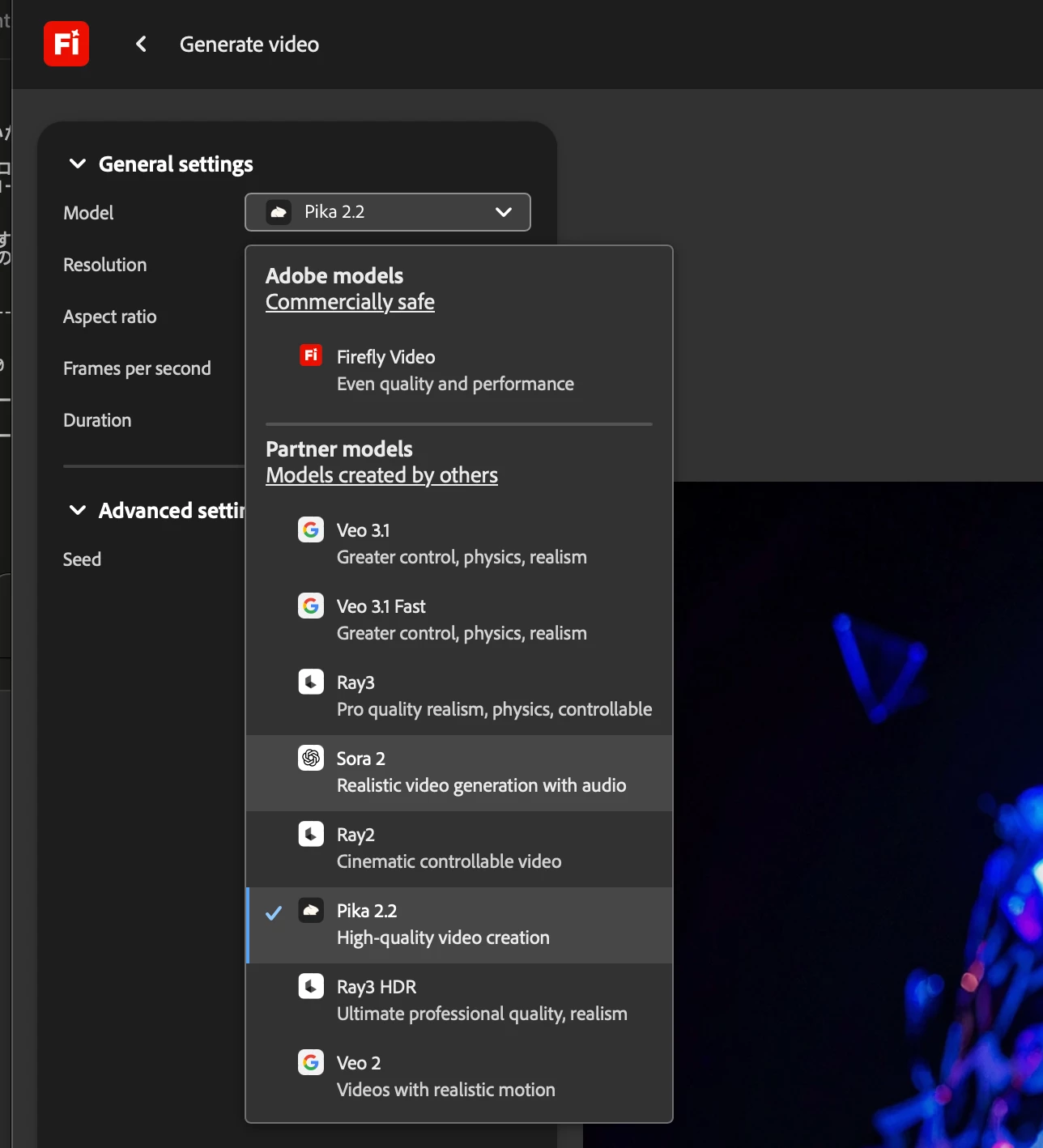Click the generated video preview image

pos(858,814)
